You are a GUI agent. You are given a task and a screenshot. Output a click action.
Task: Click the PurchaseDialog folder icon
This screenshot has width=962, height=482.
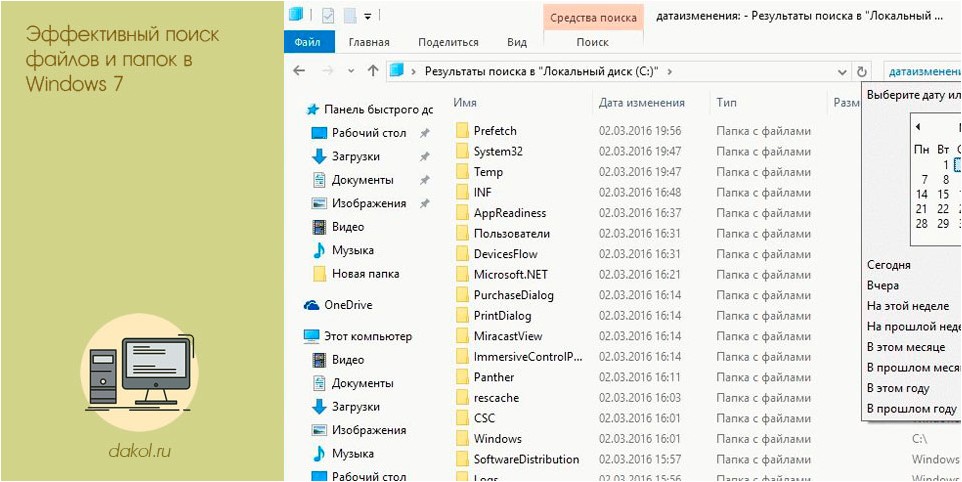[462, 295]
